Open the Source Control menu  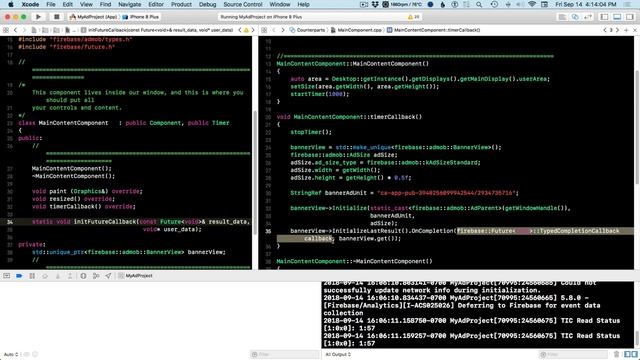pyautogui.click(x=242, y=4)
